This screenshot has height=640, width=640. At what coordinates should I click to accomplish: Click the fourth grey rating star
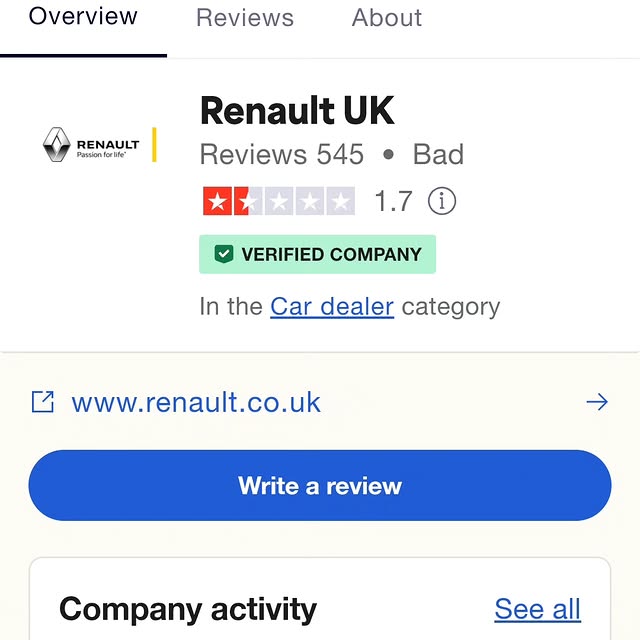pyautogui.click(x=310, y=201)
